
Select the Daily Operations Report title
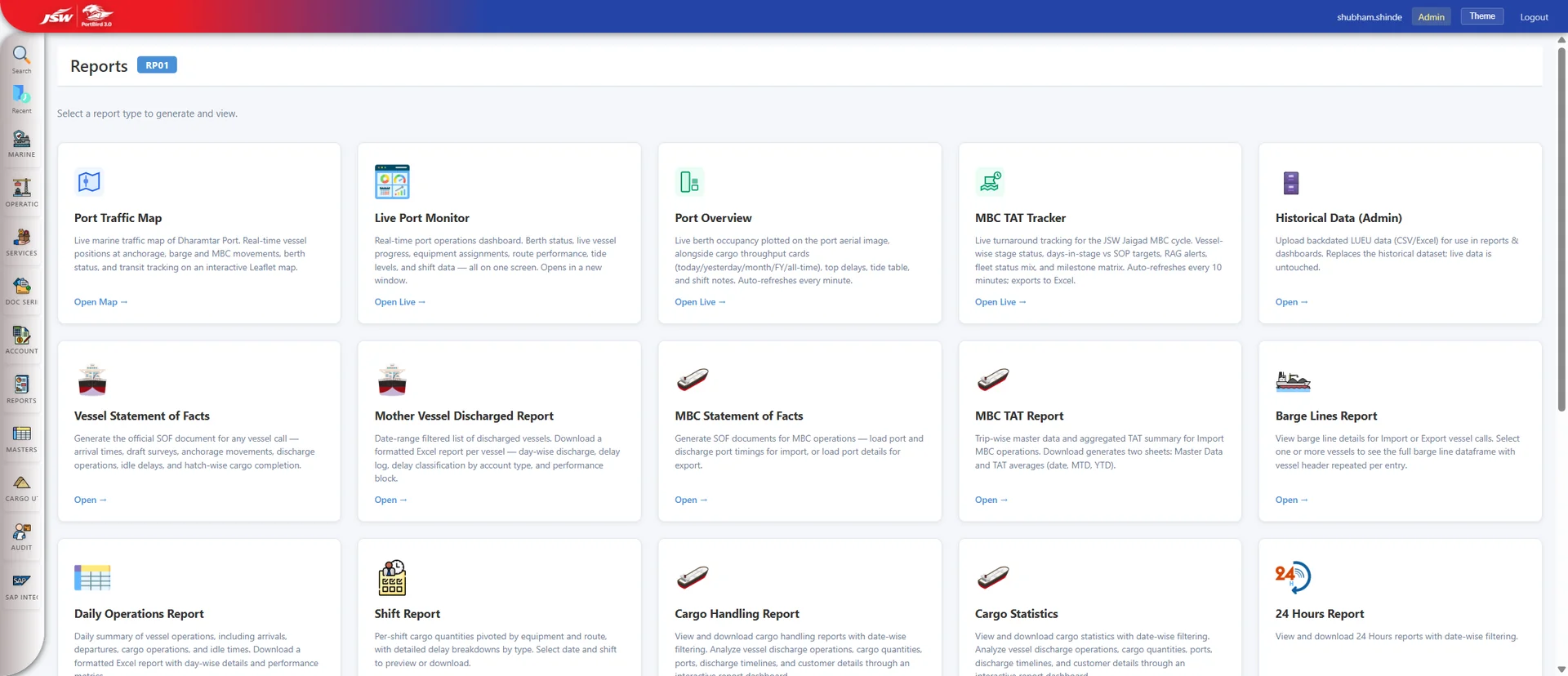139,614
